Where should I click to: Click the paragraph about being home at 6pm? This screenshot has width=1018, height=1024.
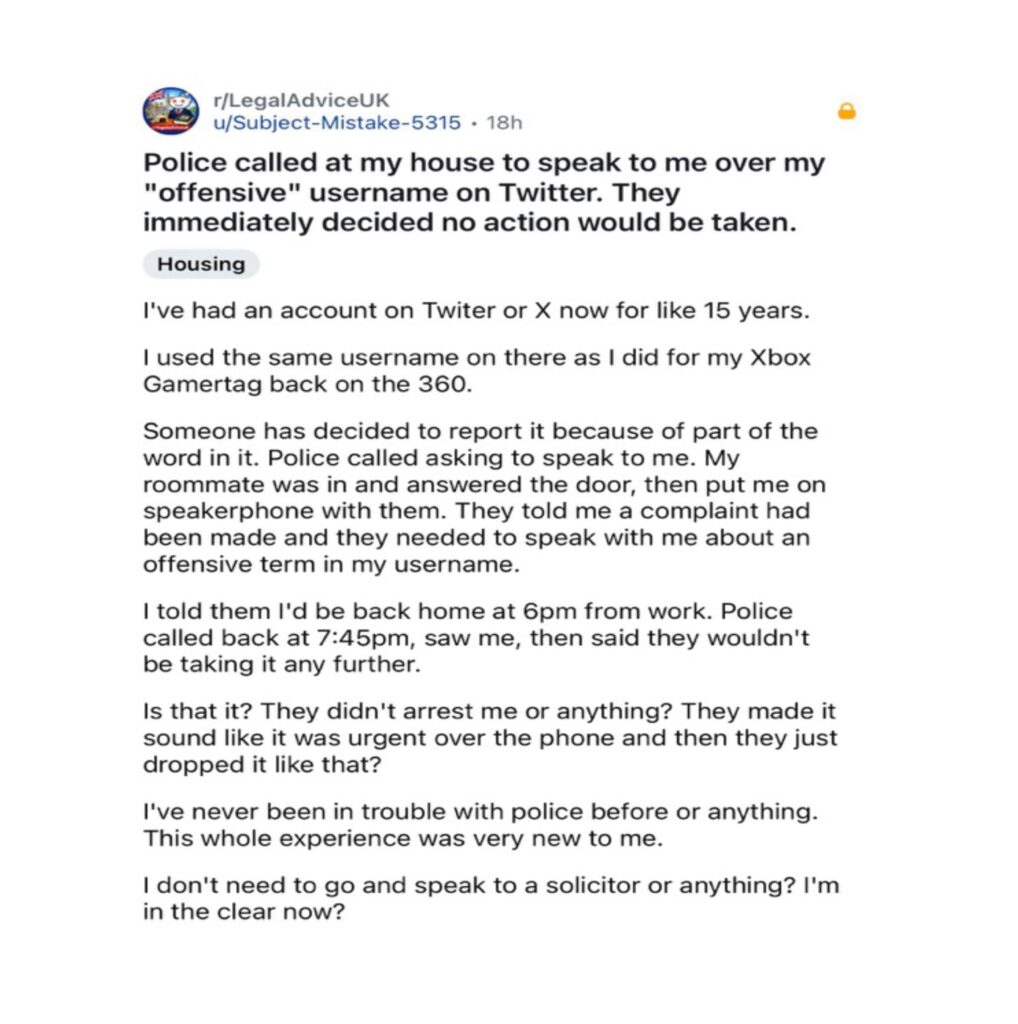468,637
